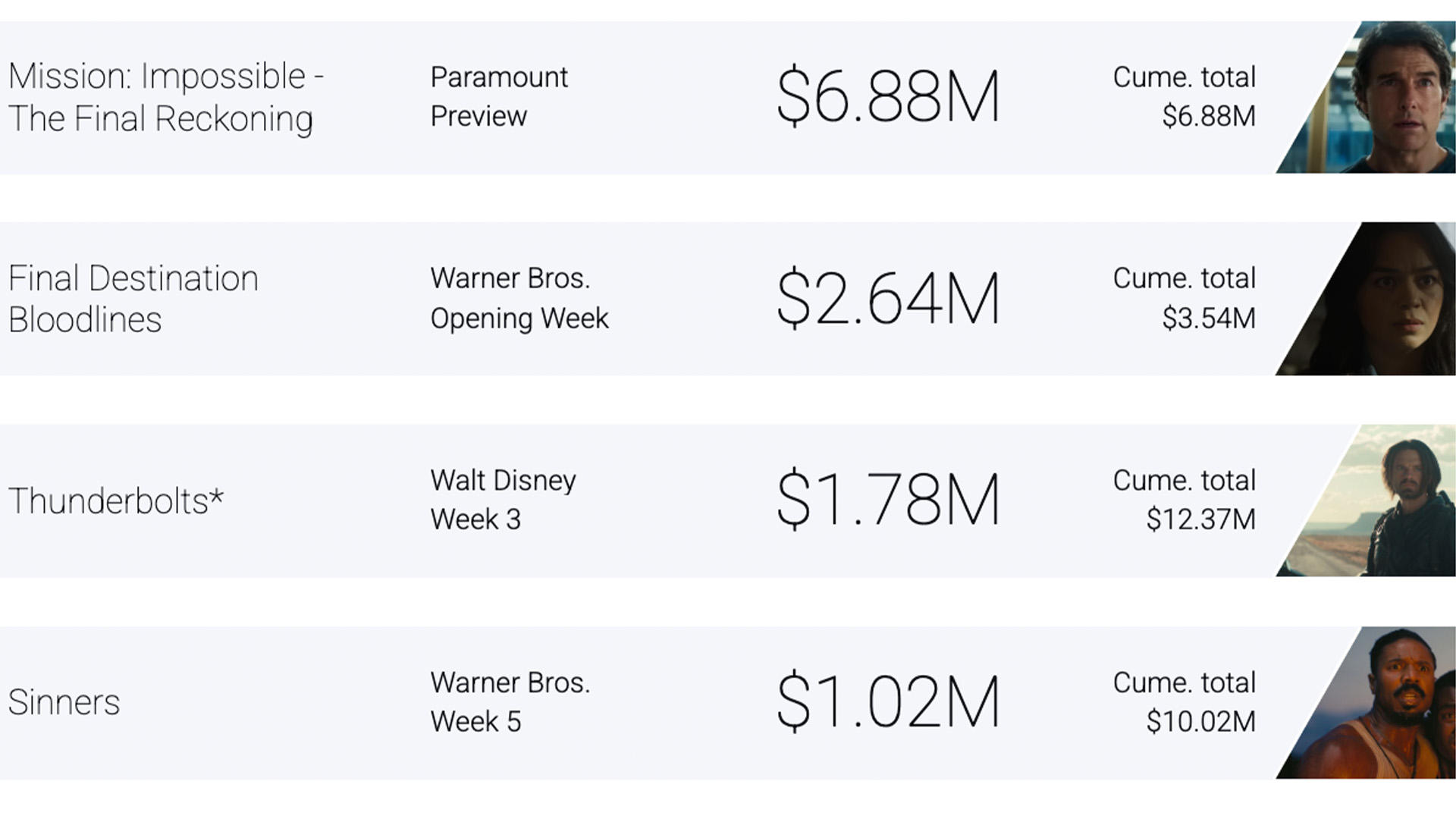Select the $6.88M box office figure
The image size is (1456, 819).
tap(888, 96)
